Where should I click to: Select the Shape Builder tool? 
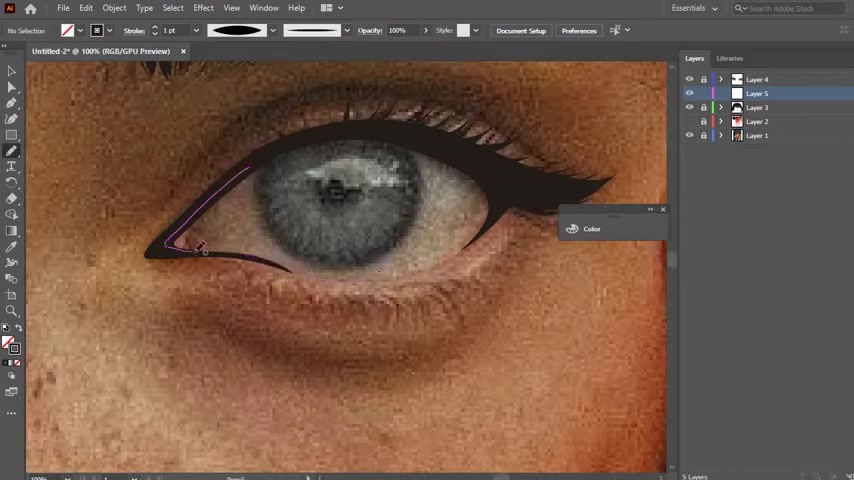pyautogui.click(x=11, y=215)
